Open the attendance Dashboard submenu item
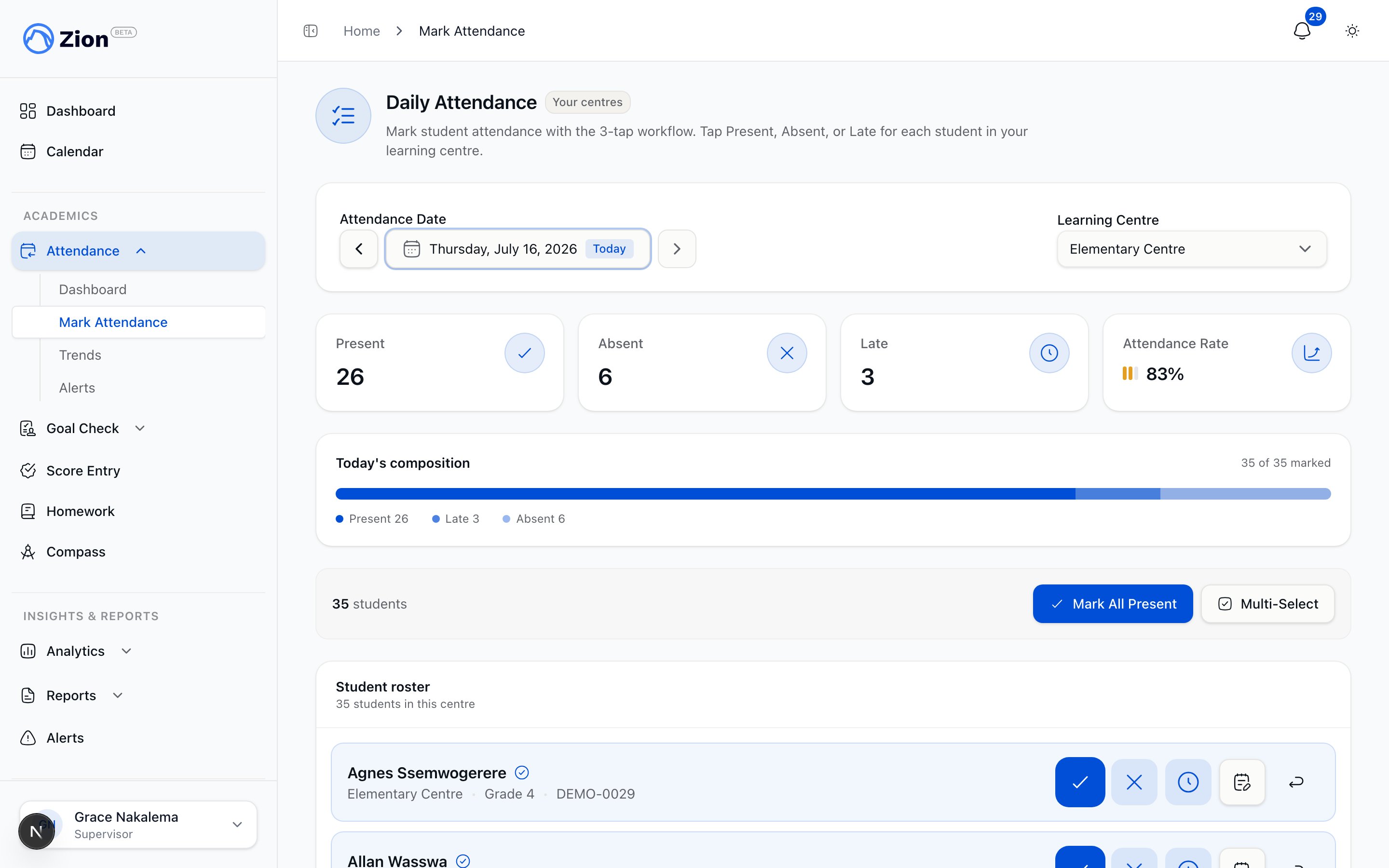The width and height of the screenshot is (1389, 868). (x=93, y=289)
